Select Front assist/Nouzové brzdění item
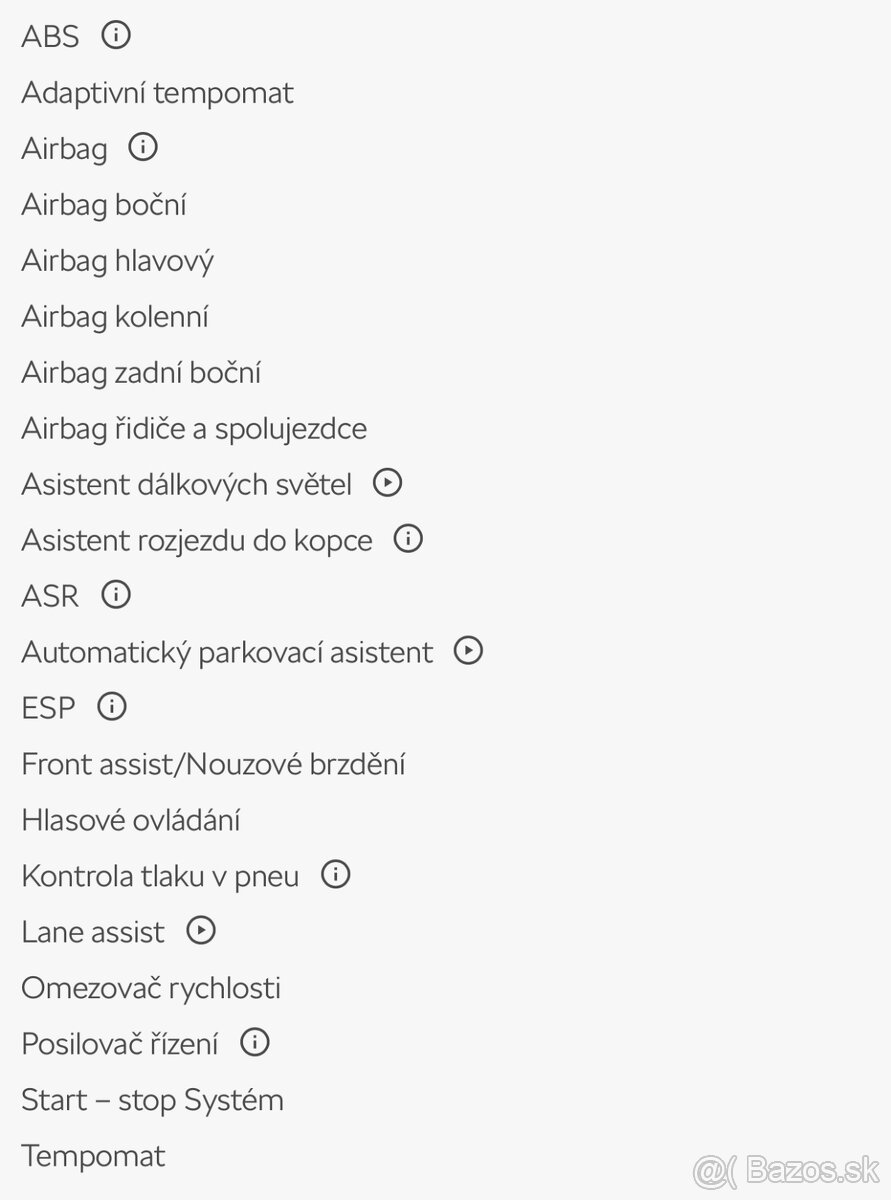Screen dimensions: 891x1200 (x=213, y=765)
